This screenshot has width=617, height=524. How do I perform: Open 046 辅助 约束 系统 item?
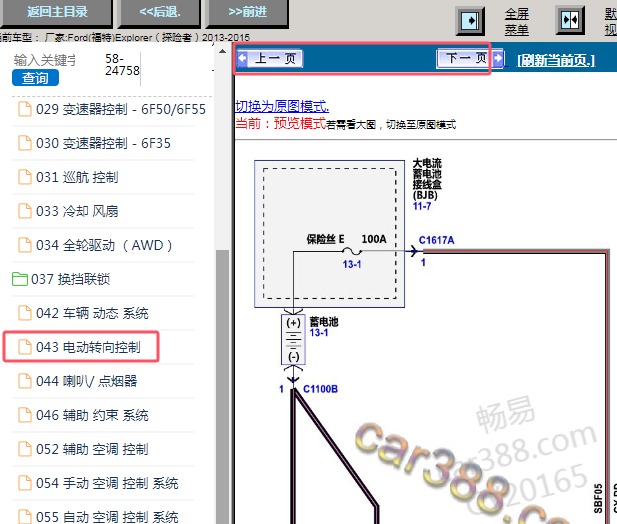(83, 415)
